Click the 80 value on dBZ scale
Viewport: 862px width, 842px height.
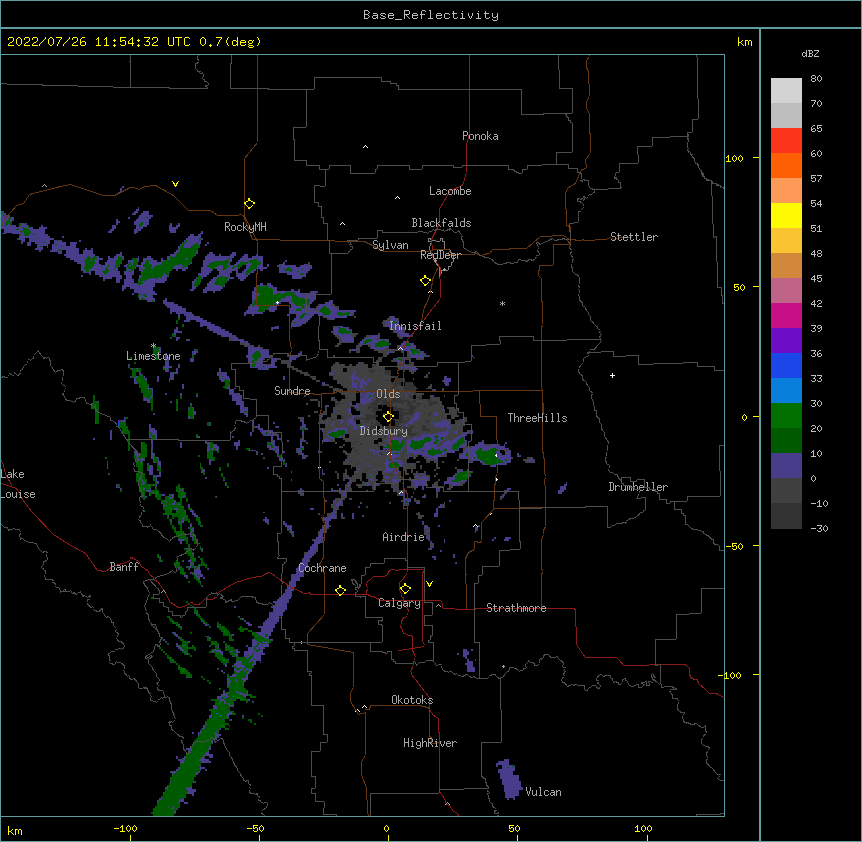tap(816, 79)
